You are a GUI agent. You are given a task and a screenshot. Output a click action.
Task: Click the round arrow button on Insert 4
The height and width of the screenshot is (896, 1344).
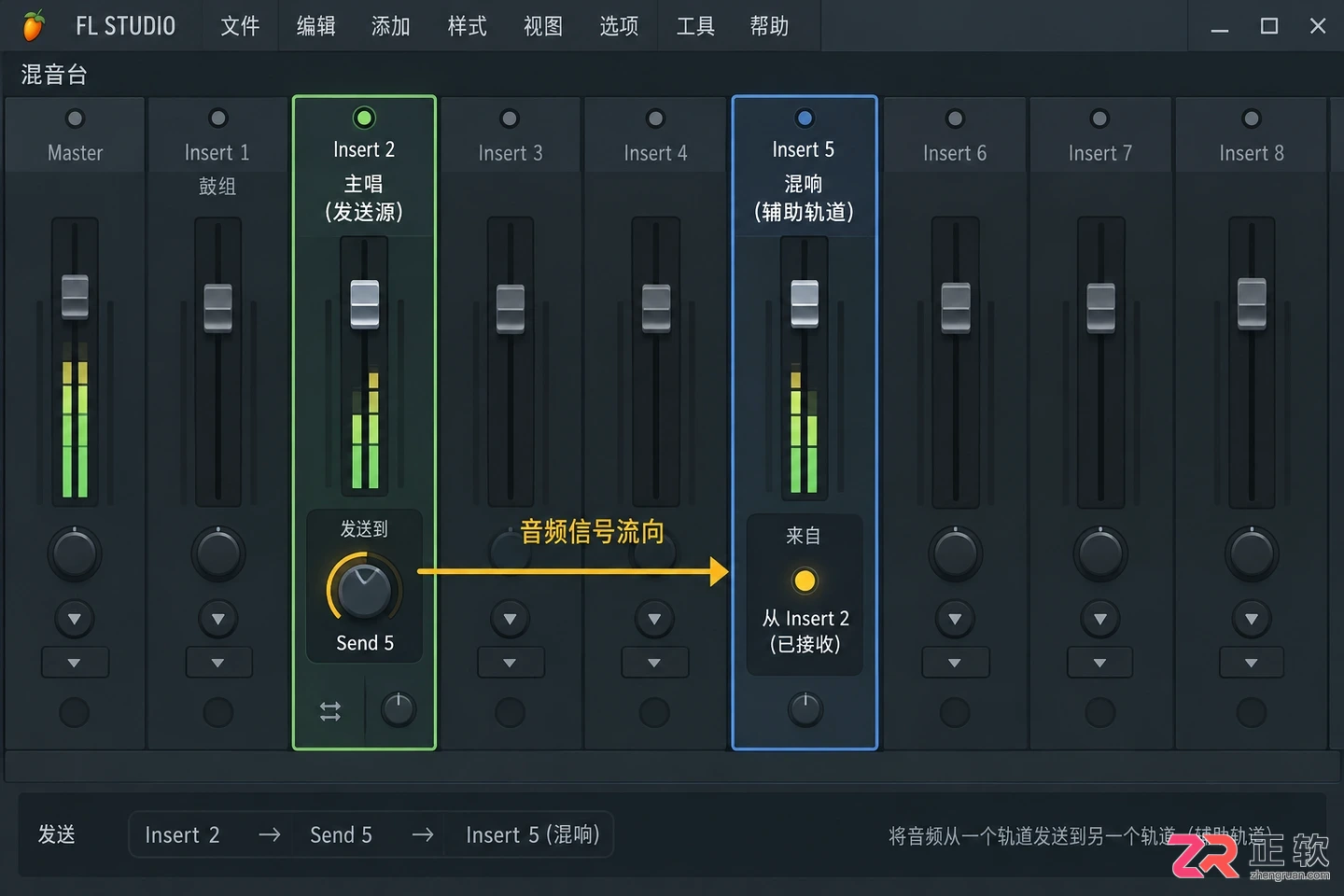pos(654,619)
